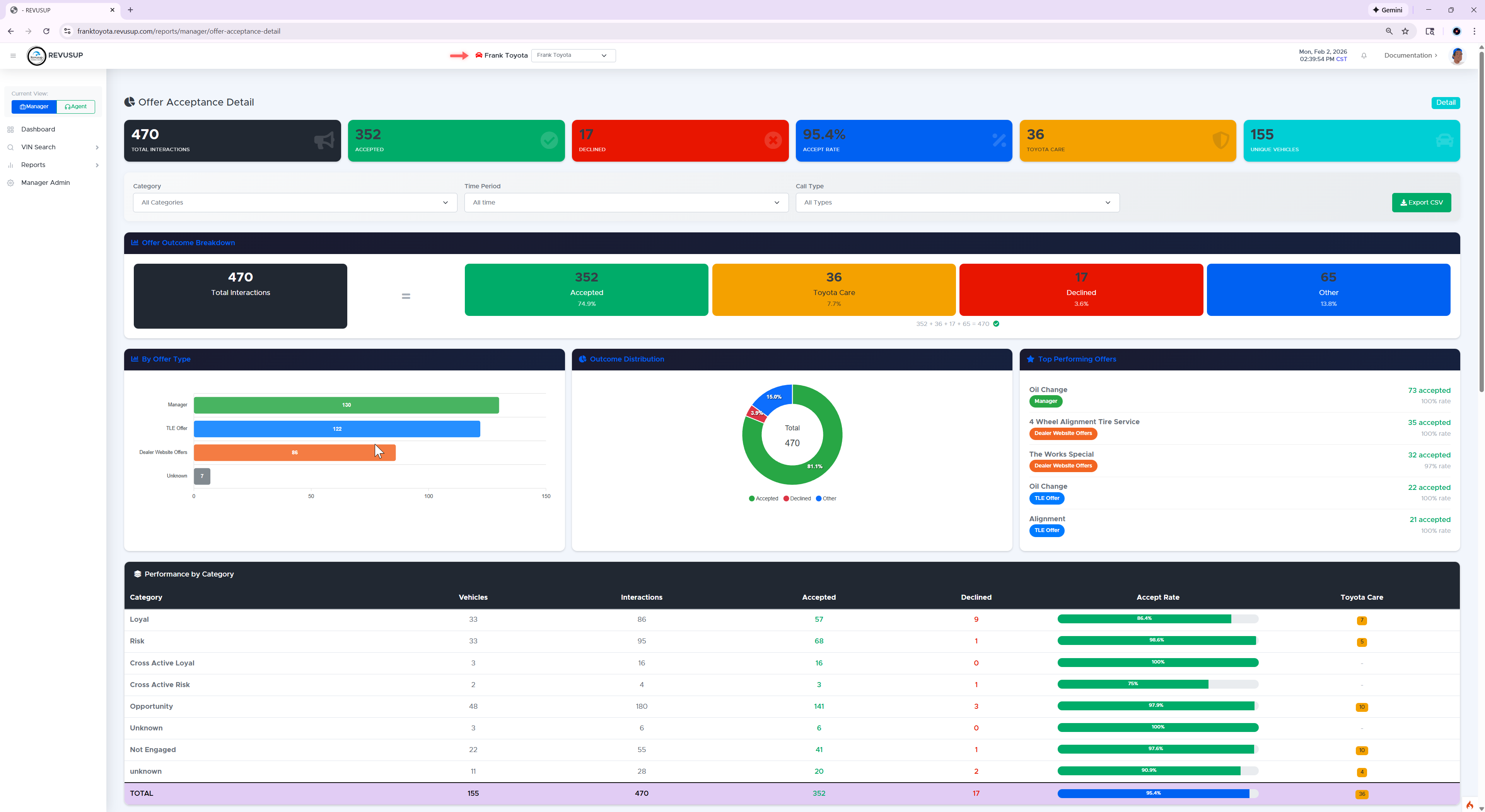
Task: Click the browser address bar
Action: (692, 31)
